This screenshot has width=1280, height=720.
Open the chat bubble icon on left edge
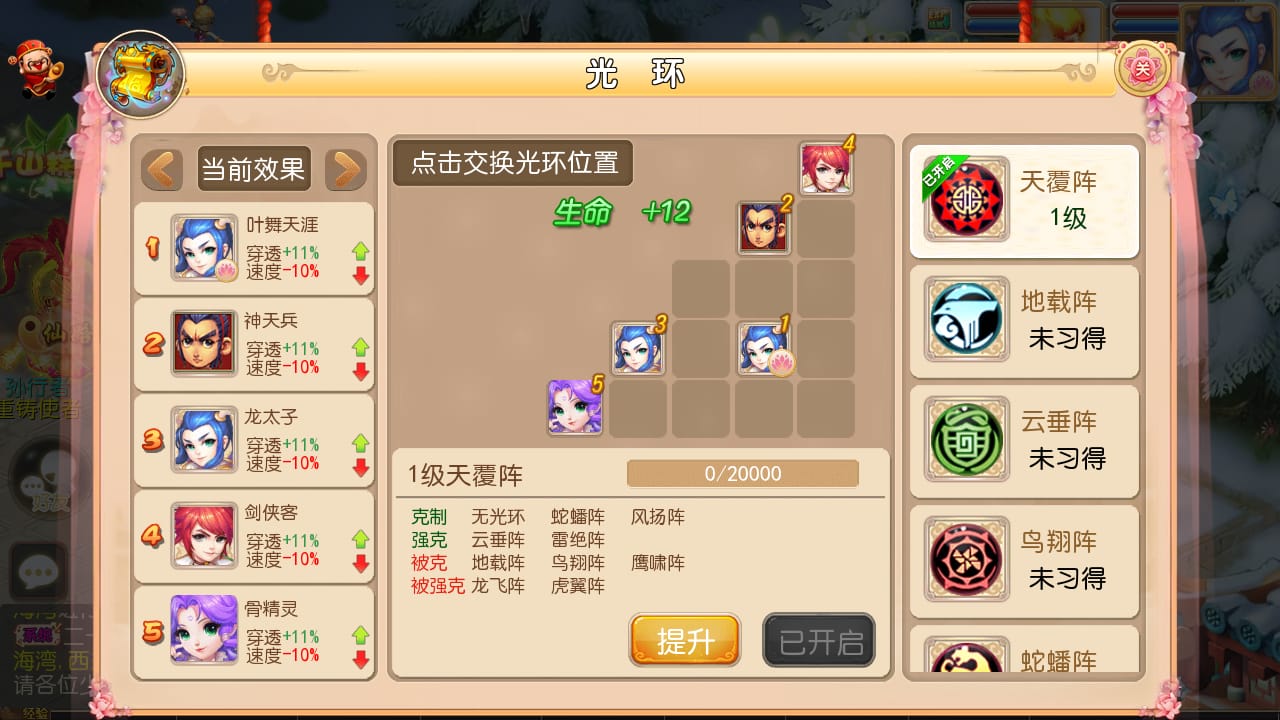[38, 573]
